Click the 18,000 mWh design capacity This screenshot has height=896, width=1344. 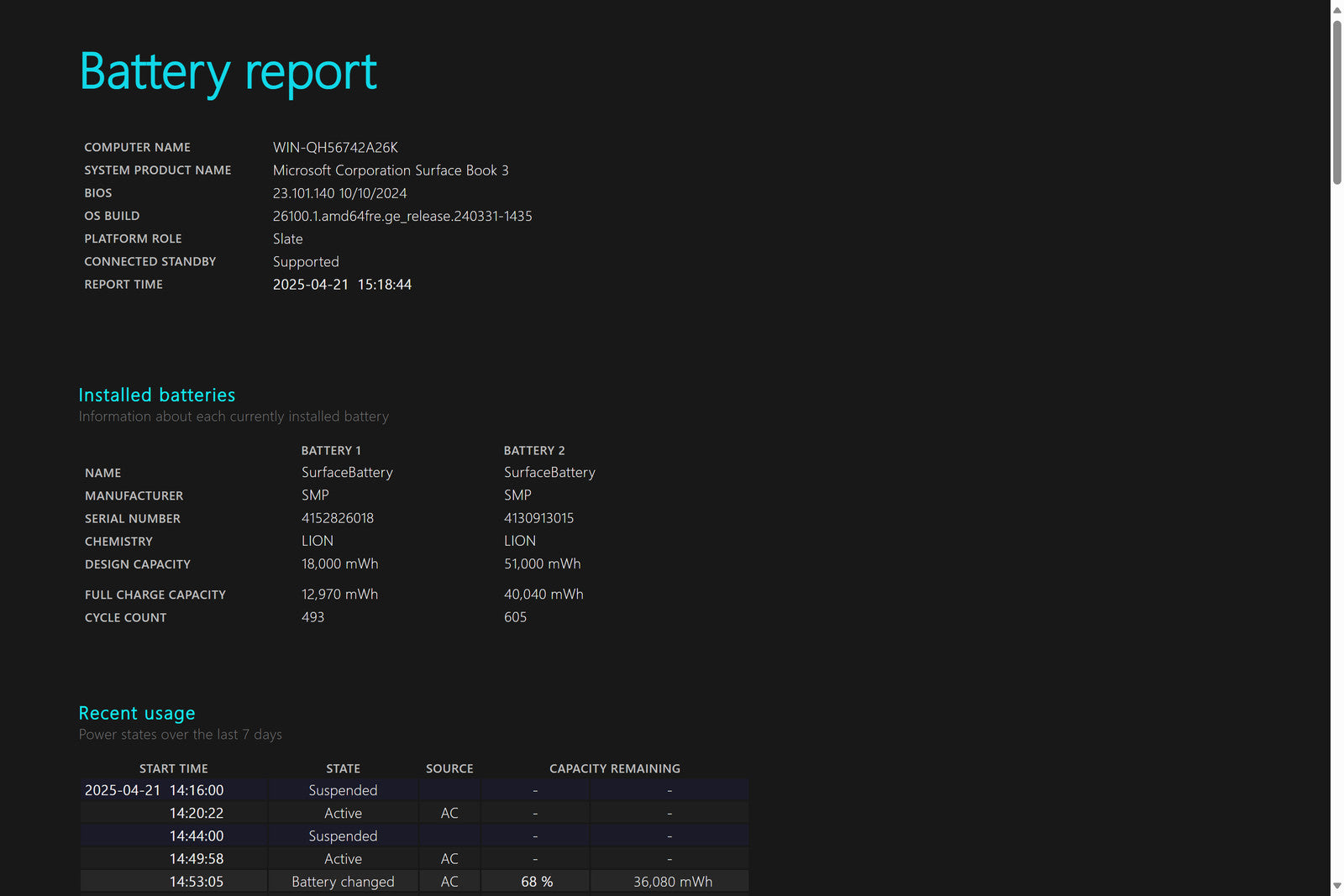[x=339, y=563]
